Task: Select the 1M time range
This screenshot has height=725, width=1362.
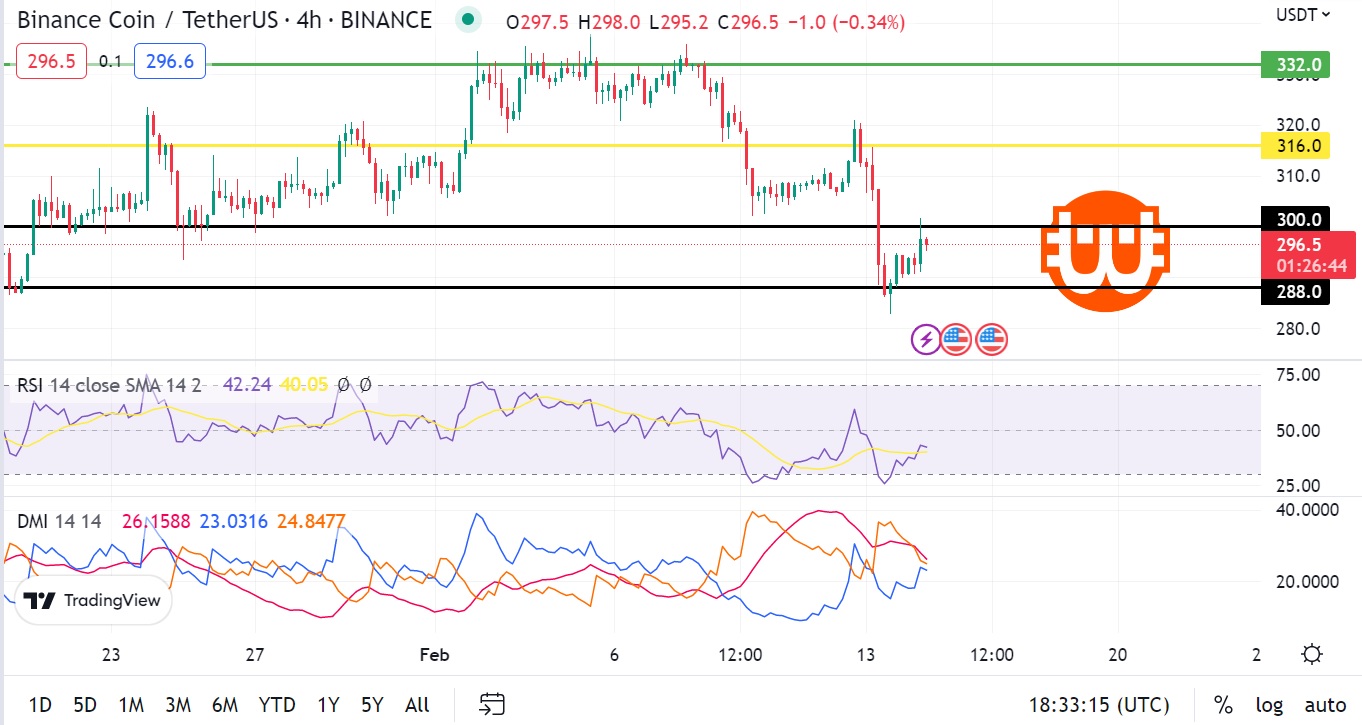Action: click(131, 704)
